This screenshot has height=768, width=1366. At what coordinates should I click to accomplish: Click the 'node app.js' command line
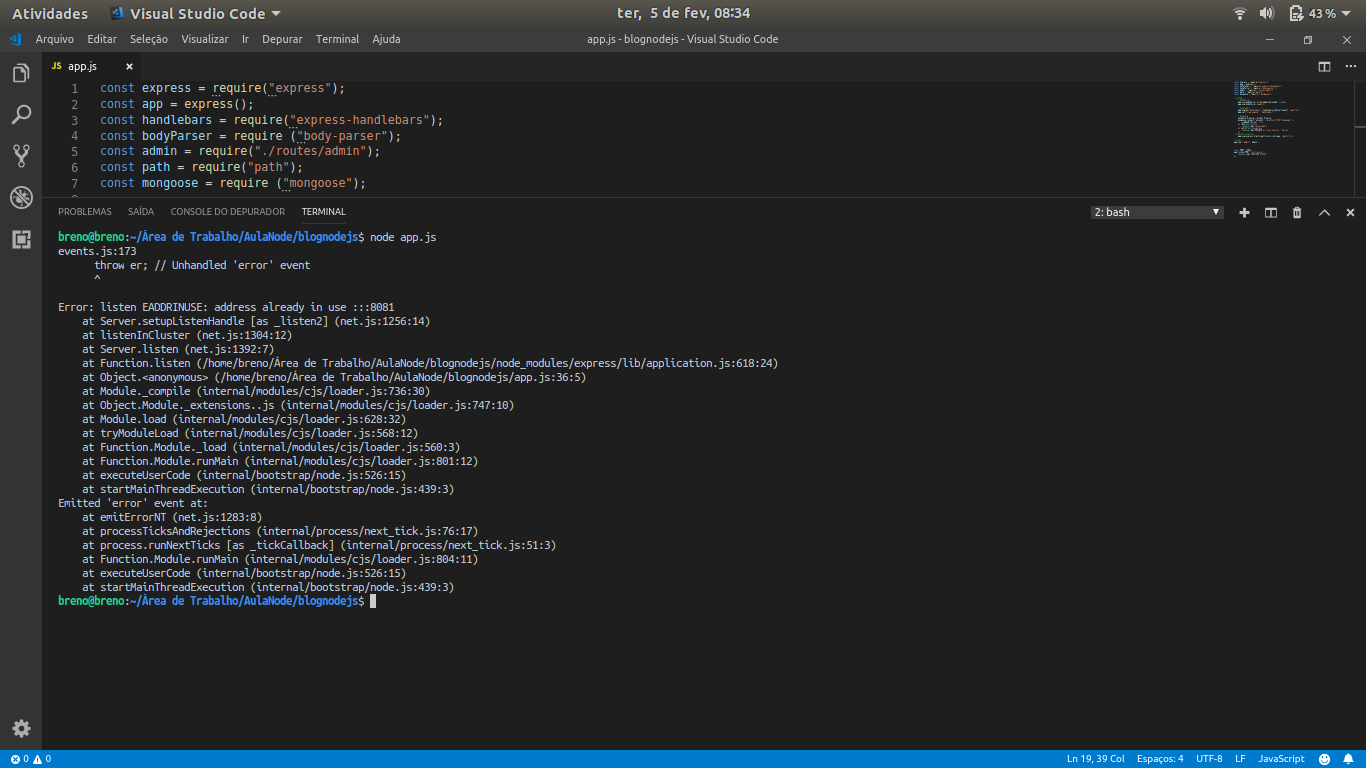pyautogui.click(x=403, y=237)
